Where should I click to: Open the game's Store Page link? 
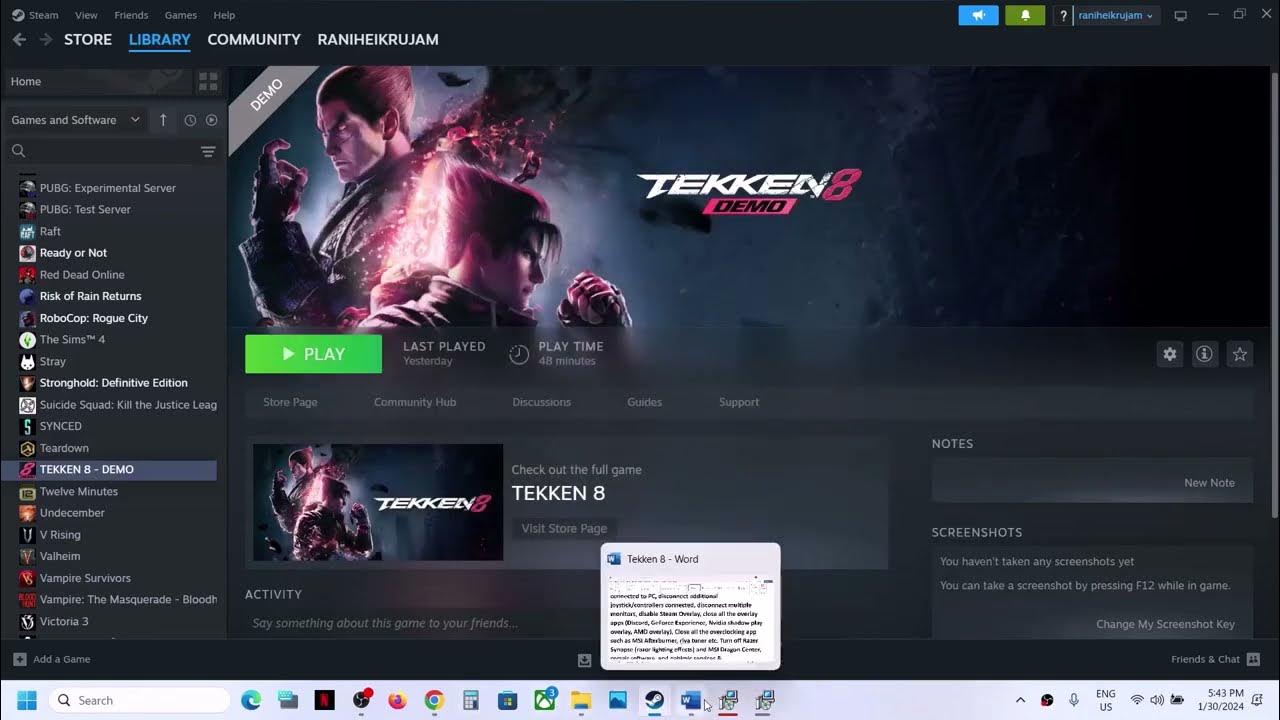290,402
